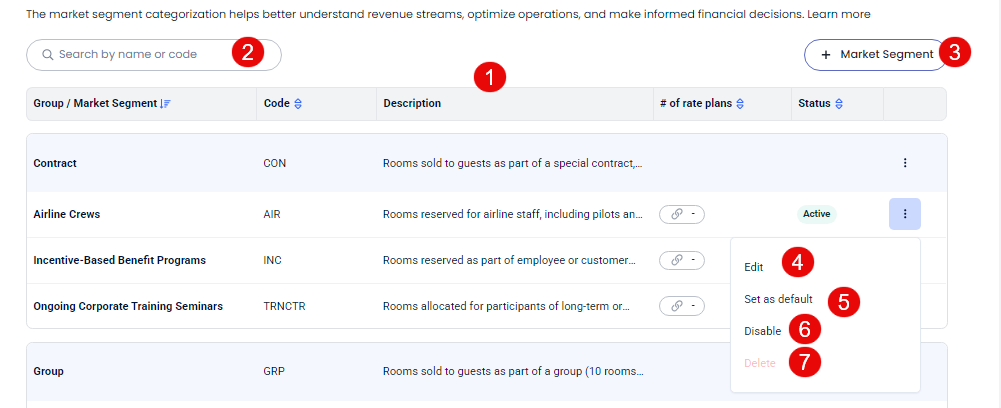The width and height of the screenshot is (1001, 408).
Task: Select Disable from the context menu
Action: (762, 331)
